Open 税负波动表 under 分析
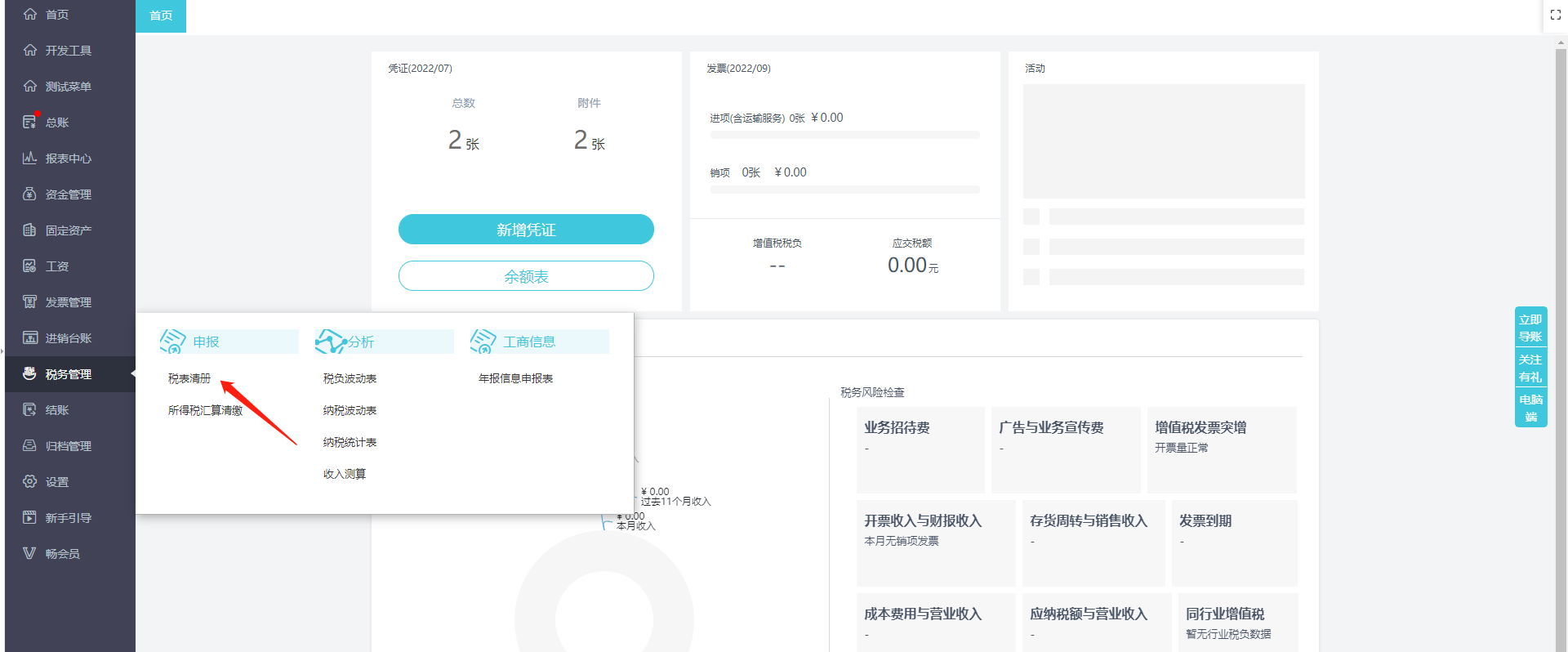This screenshot has width=1568, height=652. 350,378
